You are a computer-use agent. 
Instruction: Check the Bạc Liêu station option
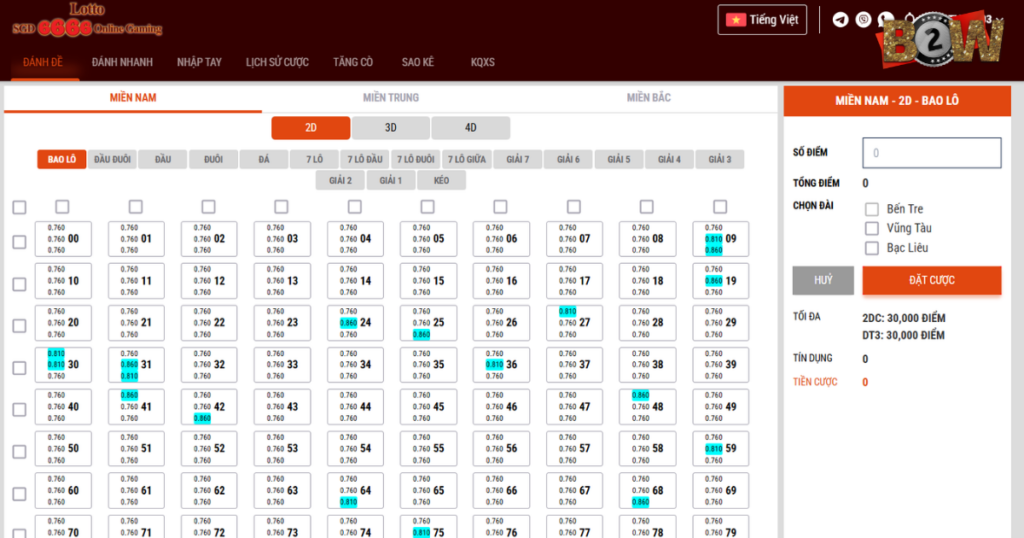click(x=872, y=248)
